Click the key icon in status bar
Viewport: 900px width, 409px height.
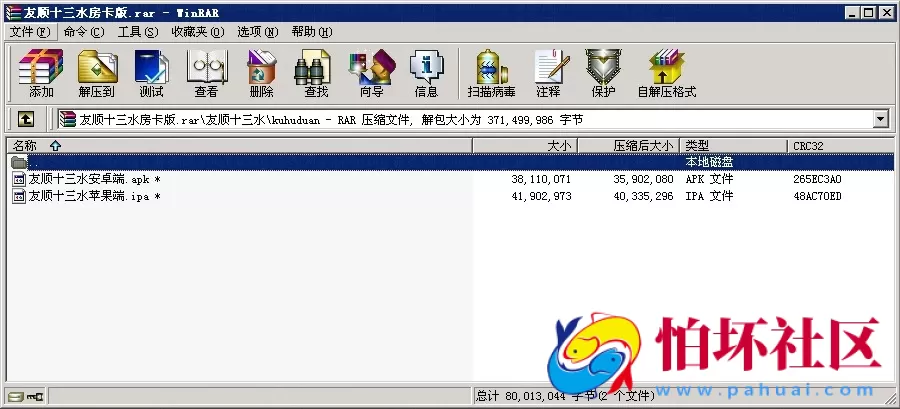coord(35,396)
